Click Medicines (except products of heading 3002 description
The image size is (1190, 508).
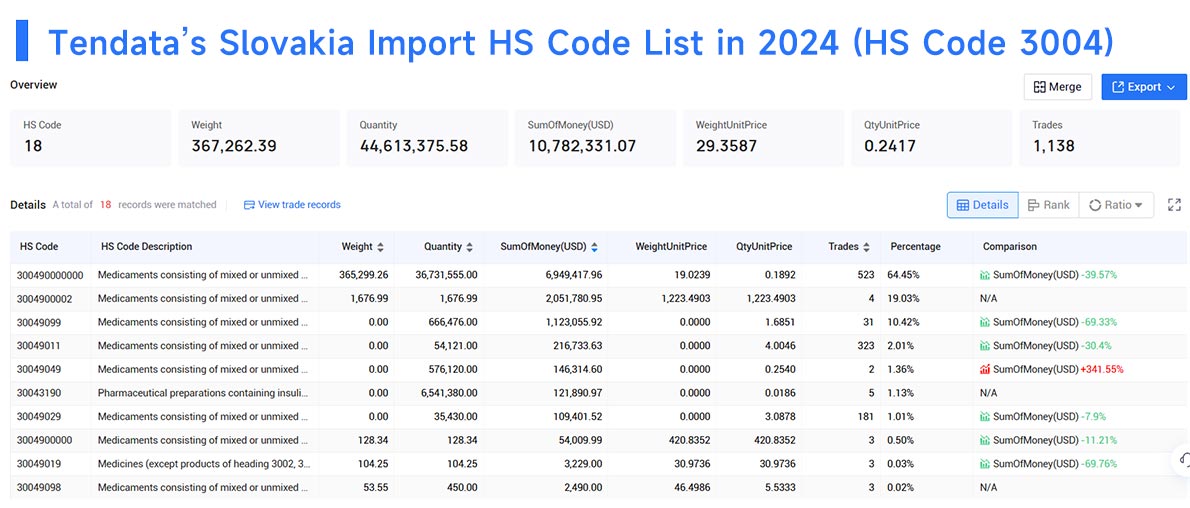point(203,463)
